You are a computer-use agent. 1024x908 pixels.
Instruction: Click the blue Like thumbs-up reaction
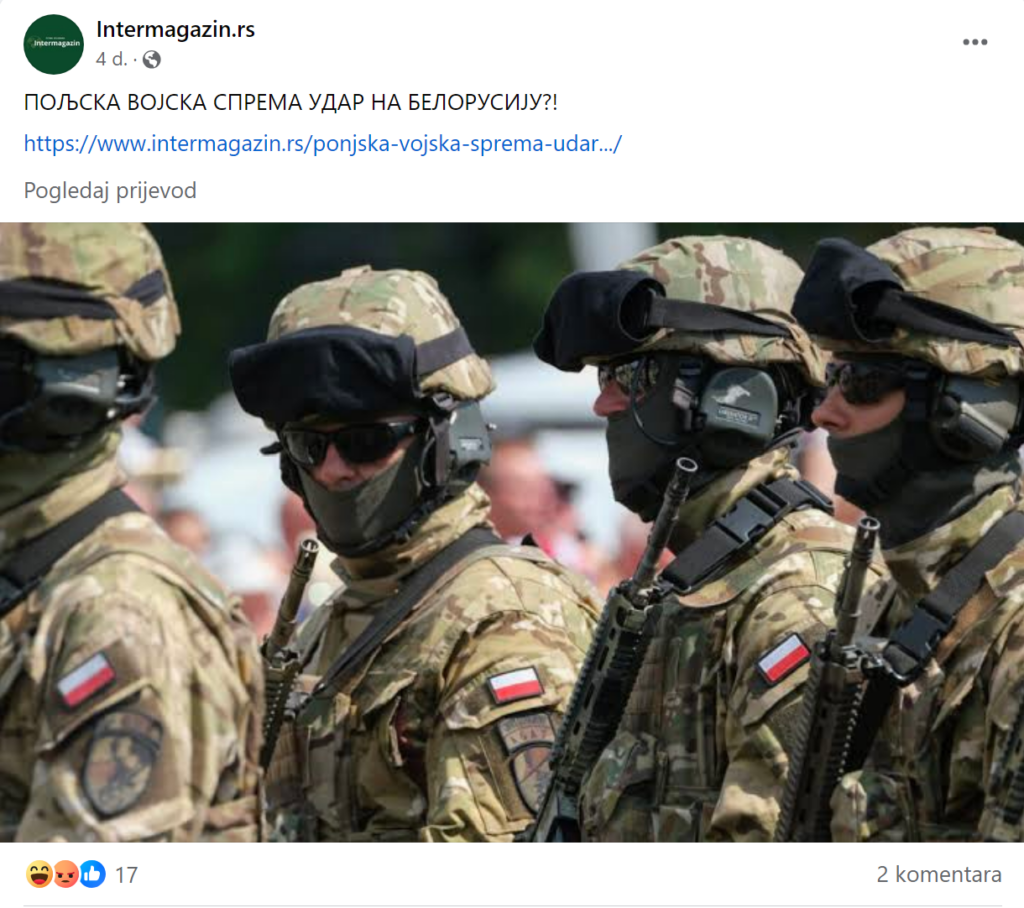coord(93,874)
